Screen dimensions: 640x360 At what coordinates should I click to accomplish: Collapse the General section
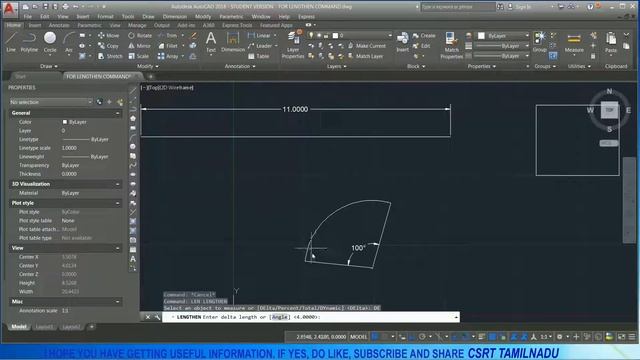(x=118, y=113)
